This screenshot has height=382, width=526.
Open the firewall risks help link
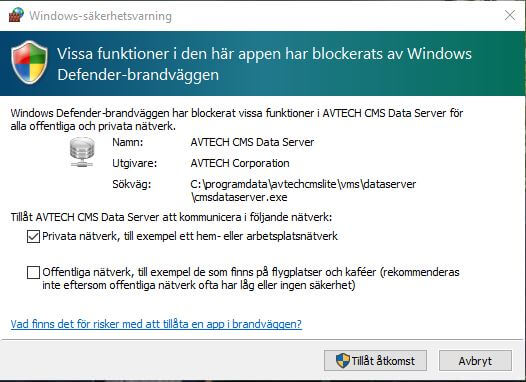pos(156,324)
